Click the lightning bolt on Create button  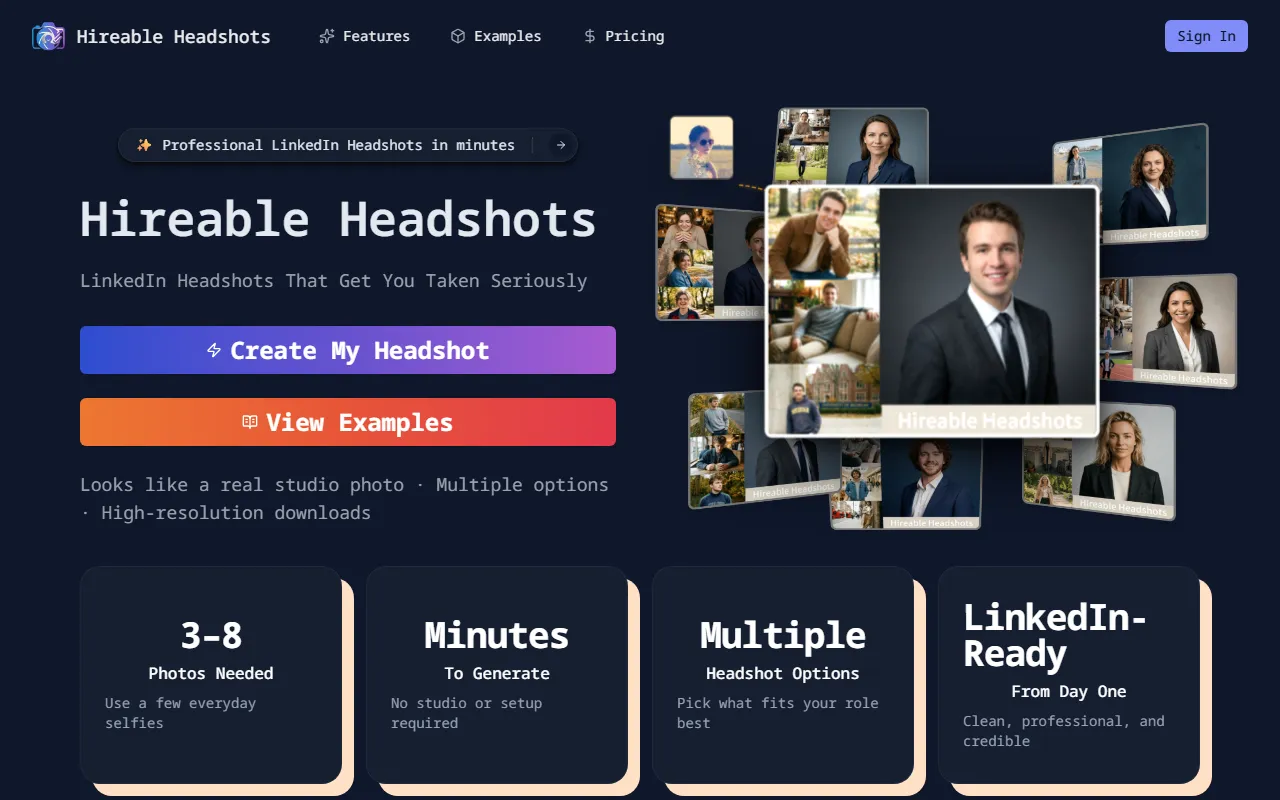214,350
